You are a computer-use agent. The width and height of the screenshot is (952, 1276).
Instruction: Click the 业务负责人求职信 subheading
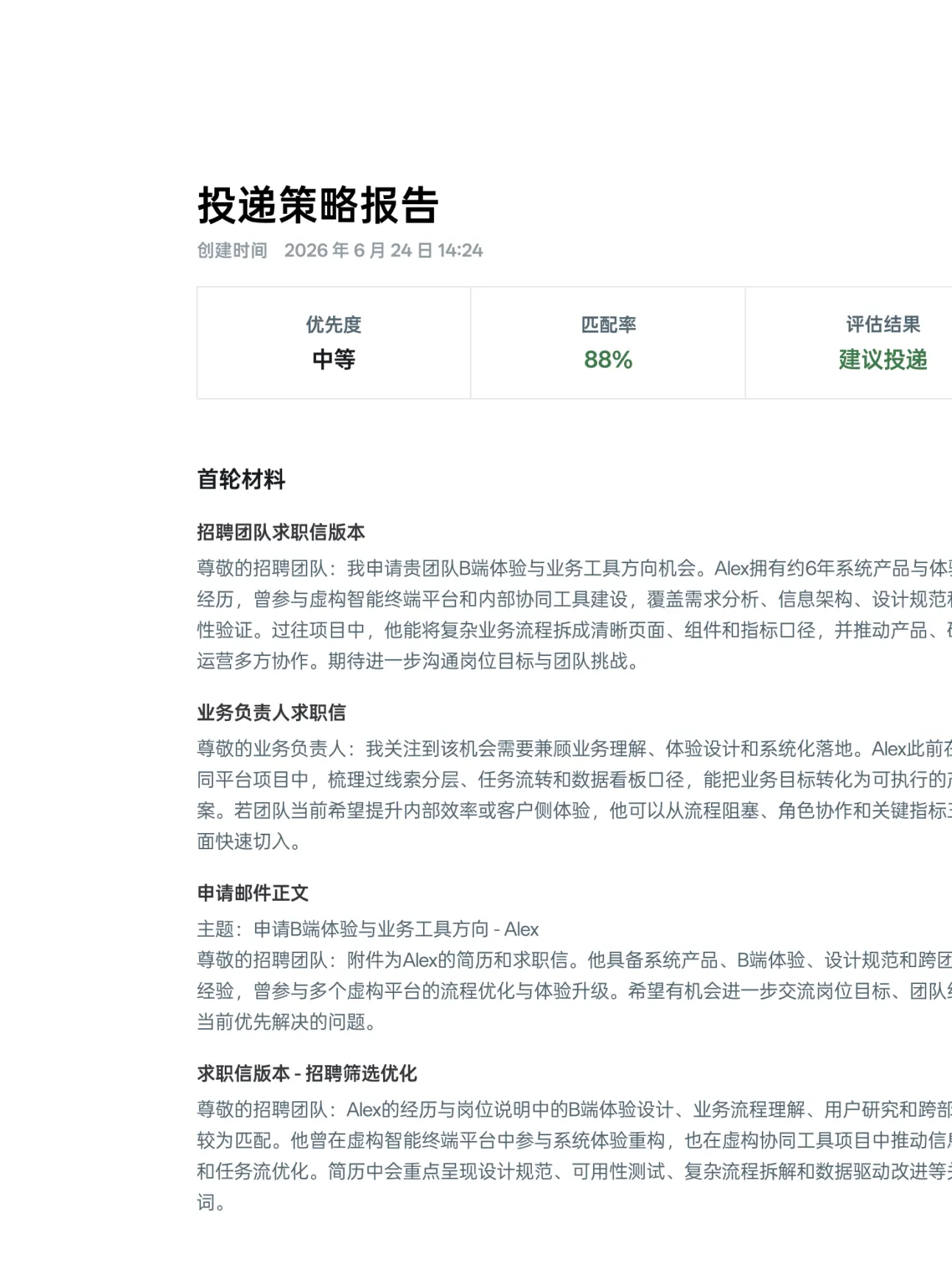tap(271, 713)
